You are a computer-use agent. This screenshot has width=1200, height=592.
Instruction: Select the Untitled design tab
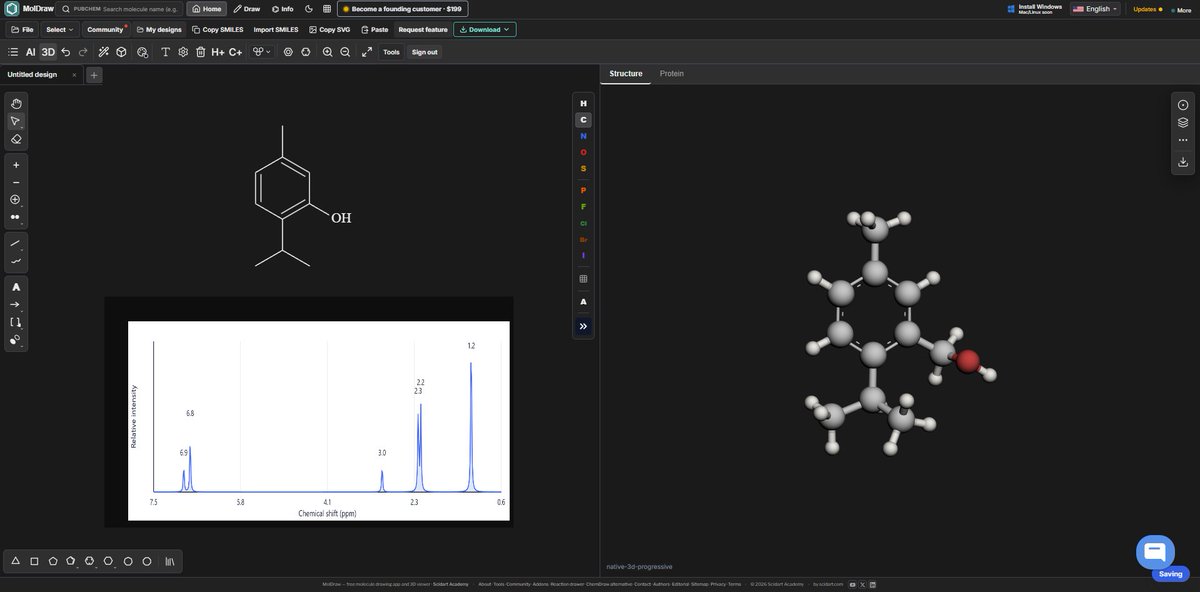point(32,75)
